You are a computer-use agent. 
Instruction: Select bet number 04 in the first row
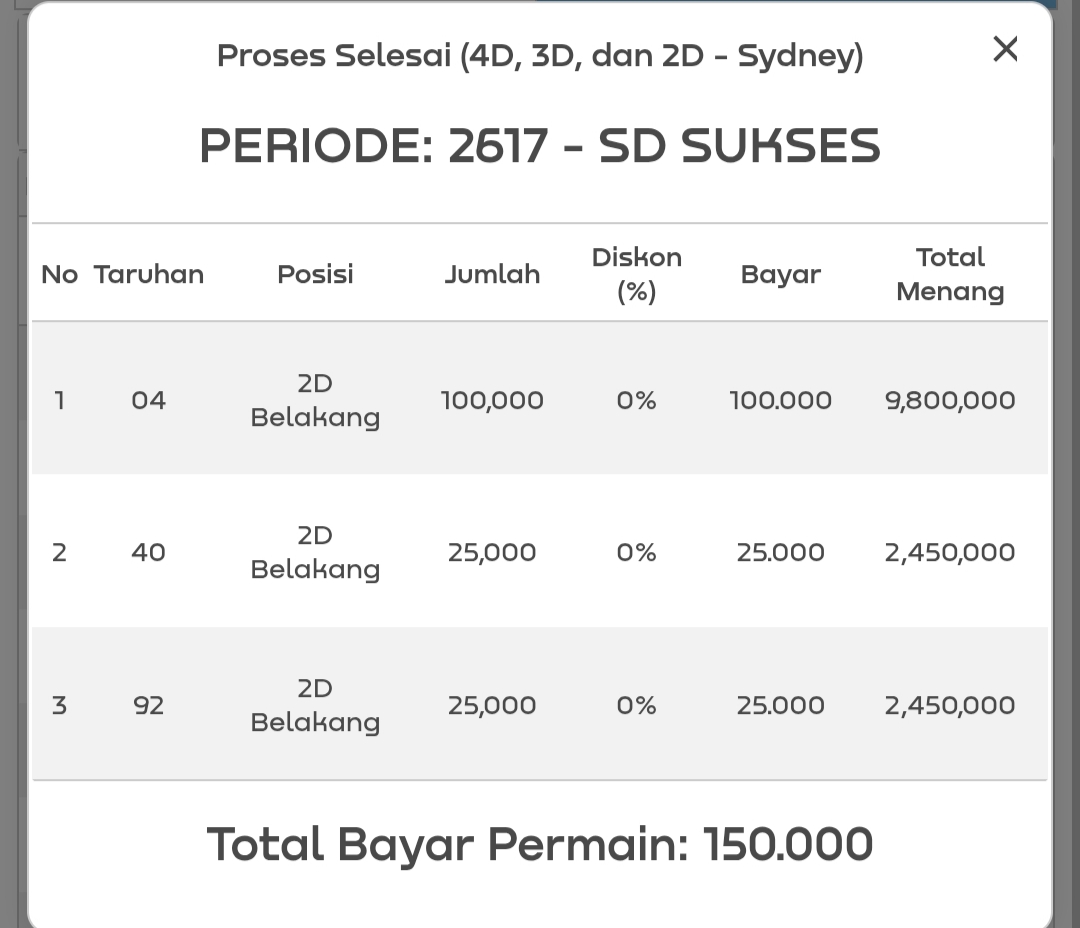point(148,400)
